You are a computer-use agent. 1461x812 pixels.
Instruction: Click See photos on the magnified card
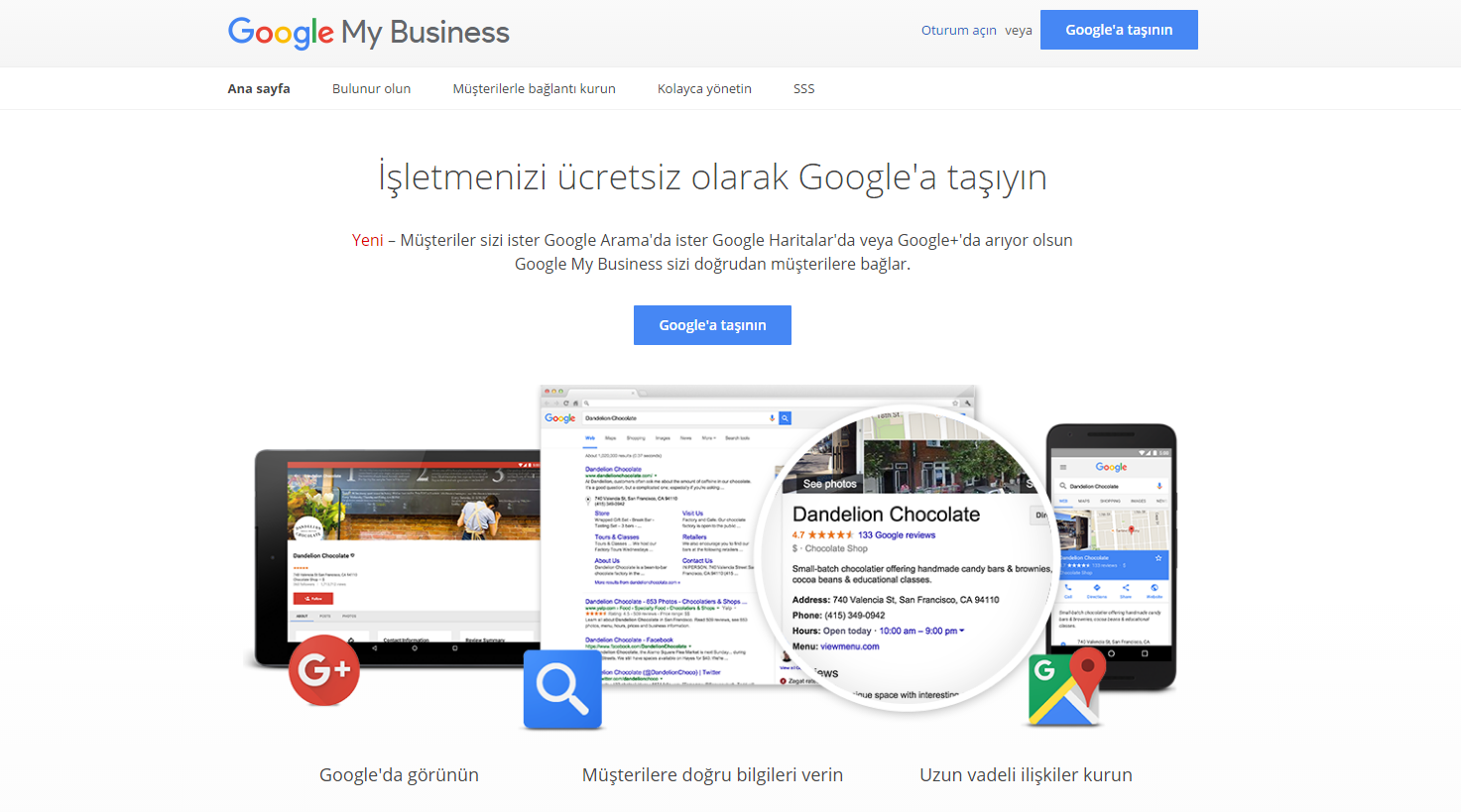829,484
